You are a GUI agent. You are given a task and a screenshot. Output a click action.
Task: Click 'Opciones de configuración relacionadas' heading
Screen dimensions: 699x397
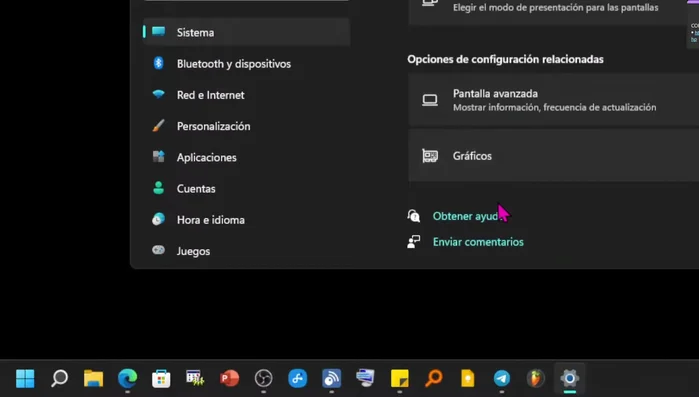pyautogui.click(x=505, y=59)
